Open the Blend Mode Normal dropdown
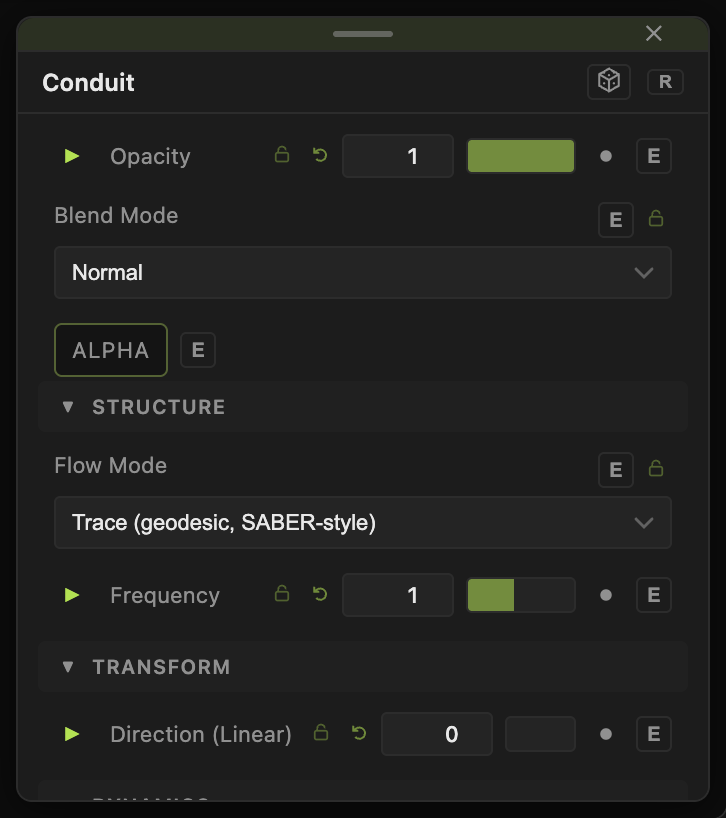This screenshot has width=726, height=818. (x=363, y=272)
